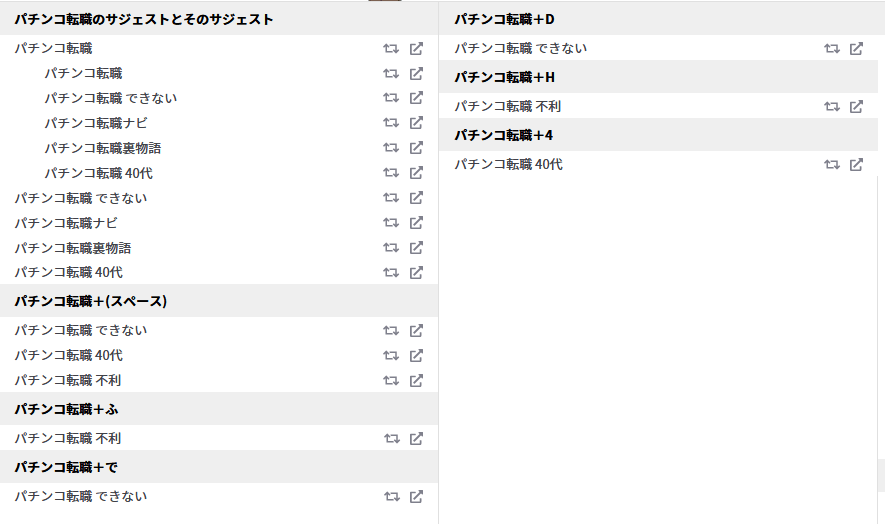Click re-search icon for パチンコ転職 40代 under +4
The image size is (885, 524).
(x=831, y=164)
